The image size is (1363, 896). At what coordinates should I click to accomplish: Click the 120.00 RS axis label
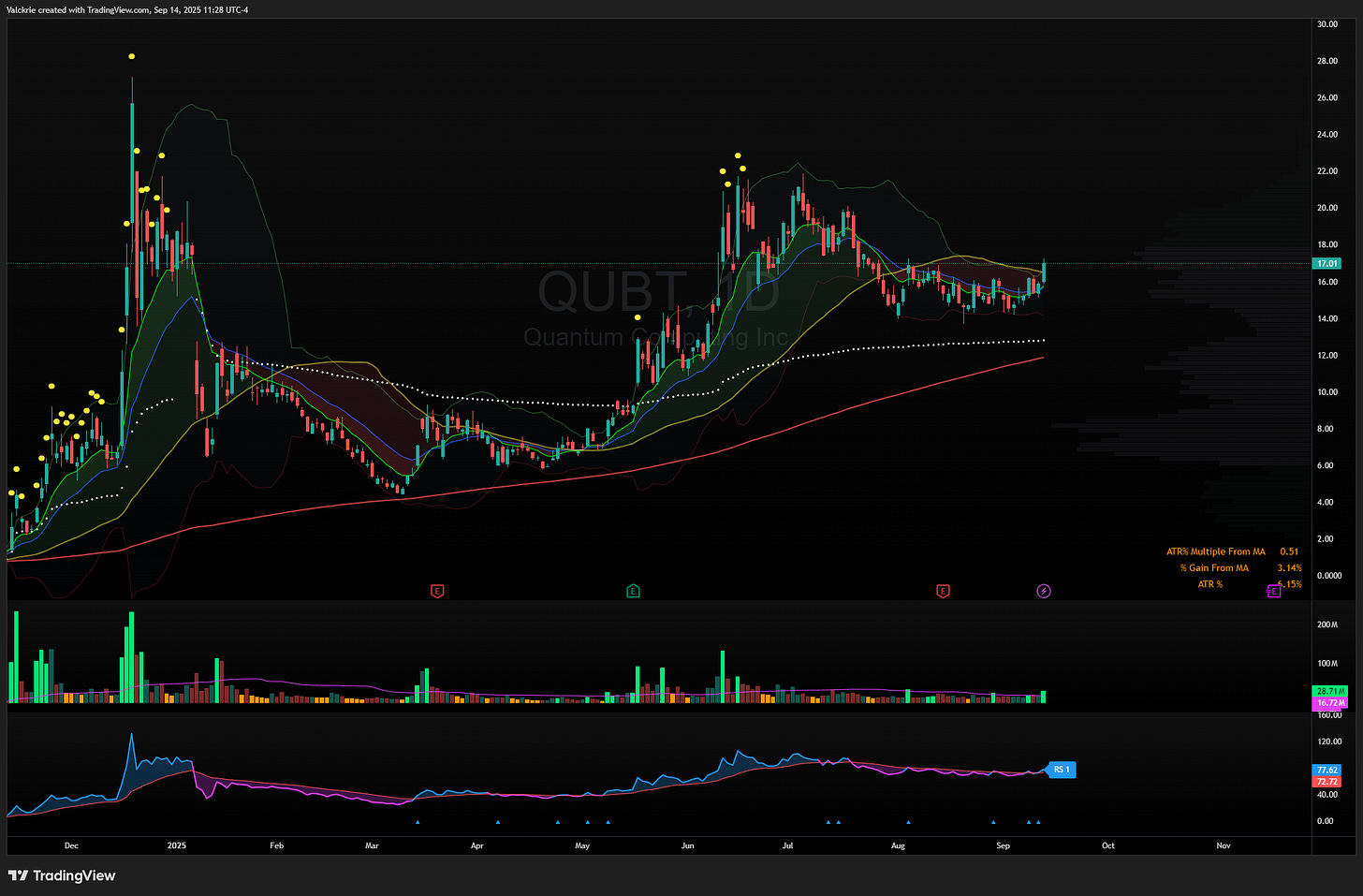click(1329, 742)
